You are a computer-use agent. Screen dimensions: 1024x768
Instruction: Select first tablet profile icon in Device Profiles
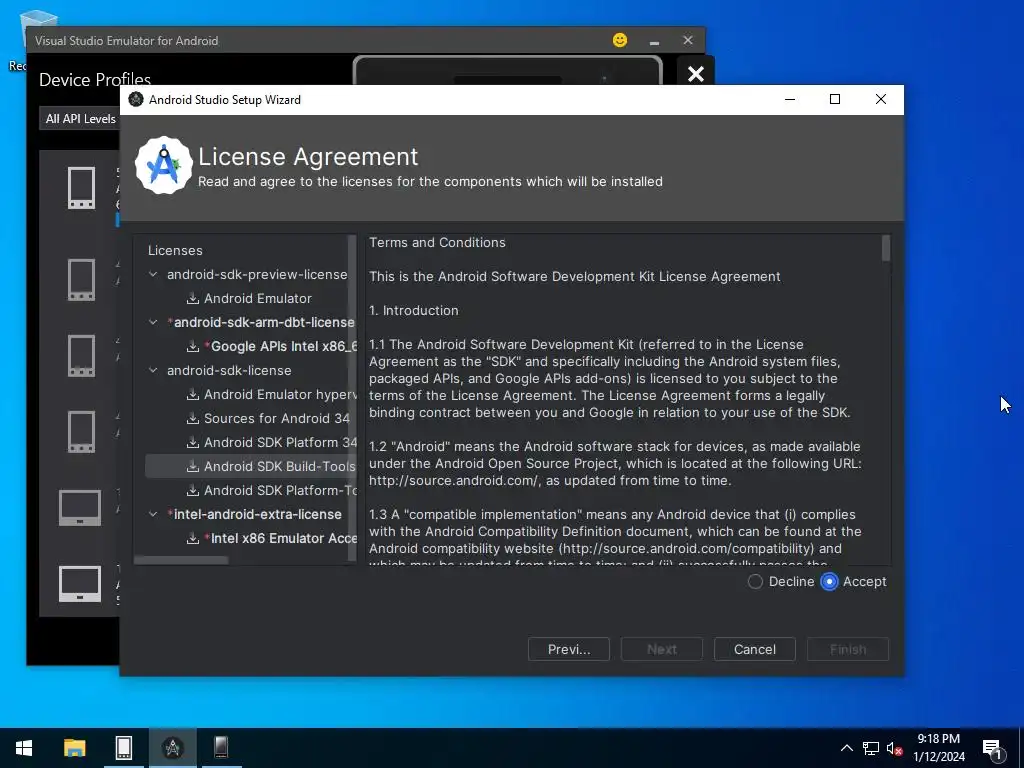(80, 507)
